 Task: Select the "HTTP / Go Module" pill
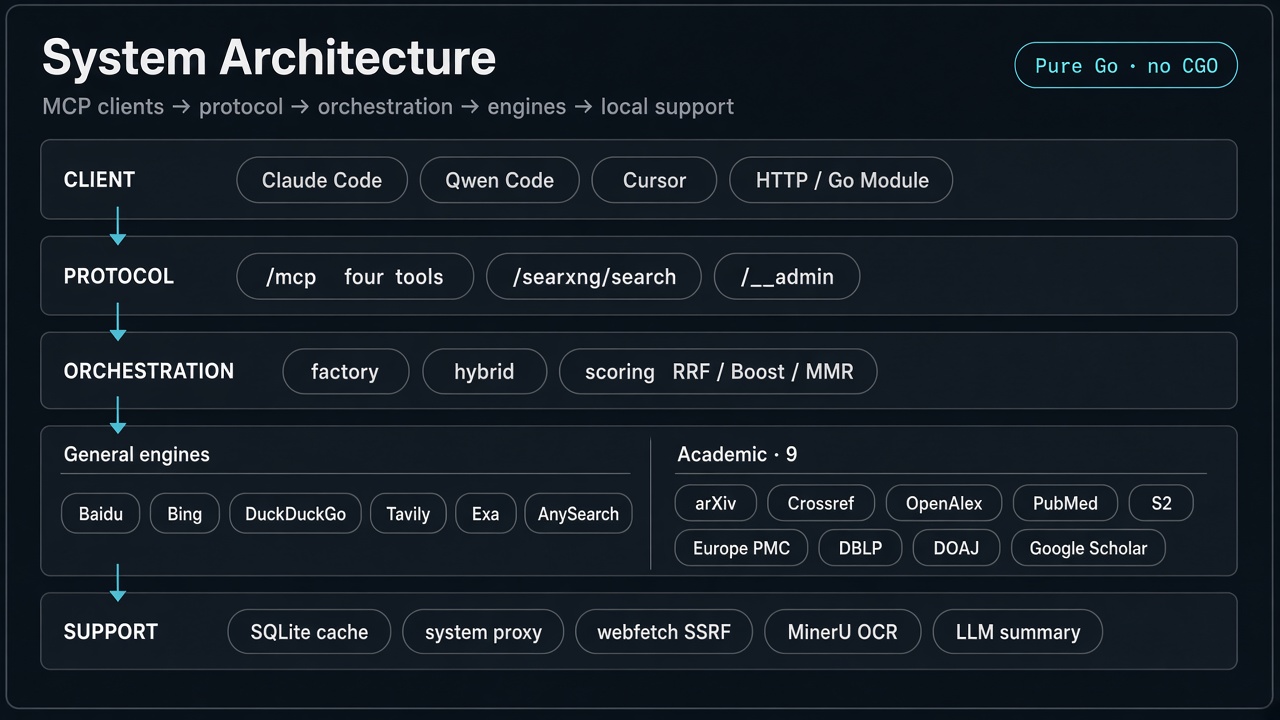coord(841,180)
